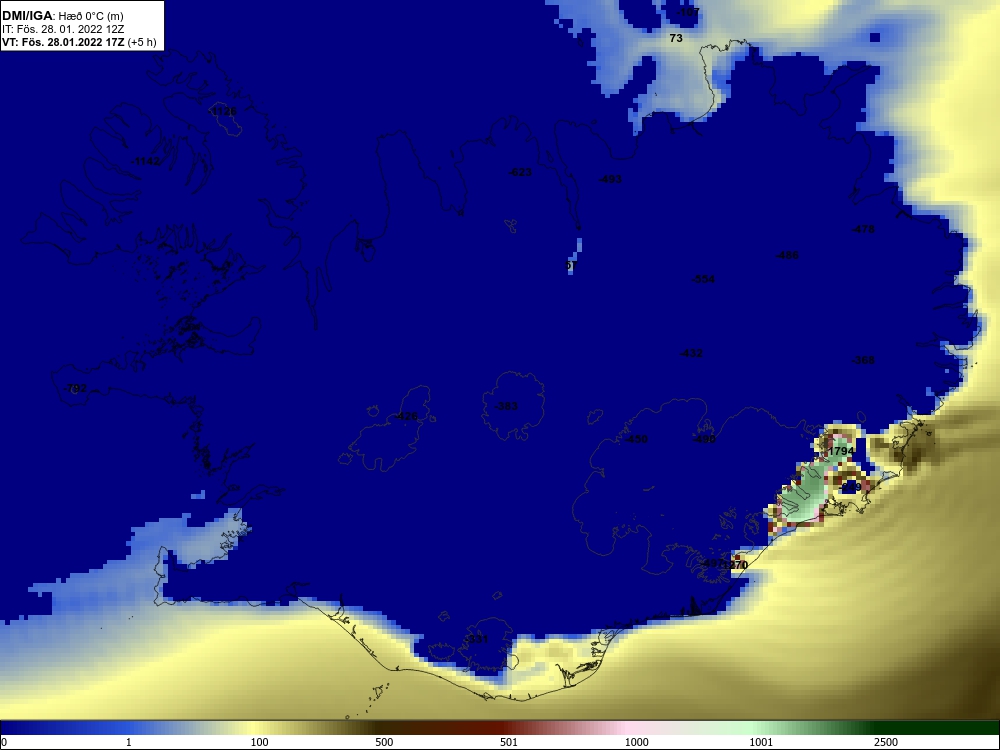
Task: Click the map value '-792'
Action: click(75, 388)
